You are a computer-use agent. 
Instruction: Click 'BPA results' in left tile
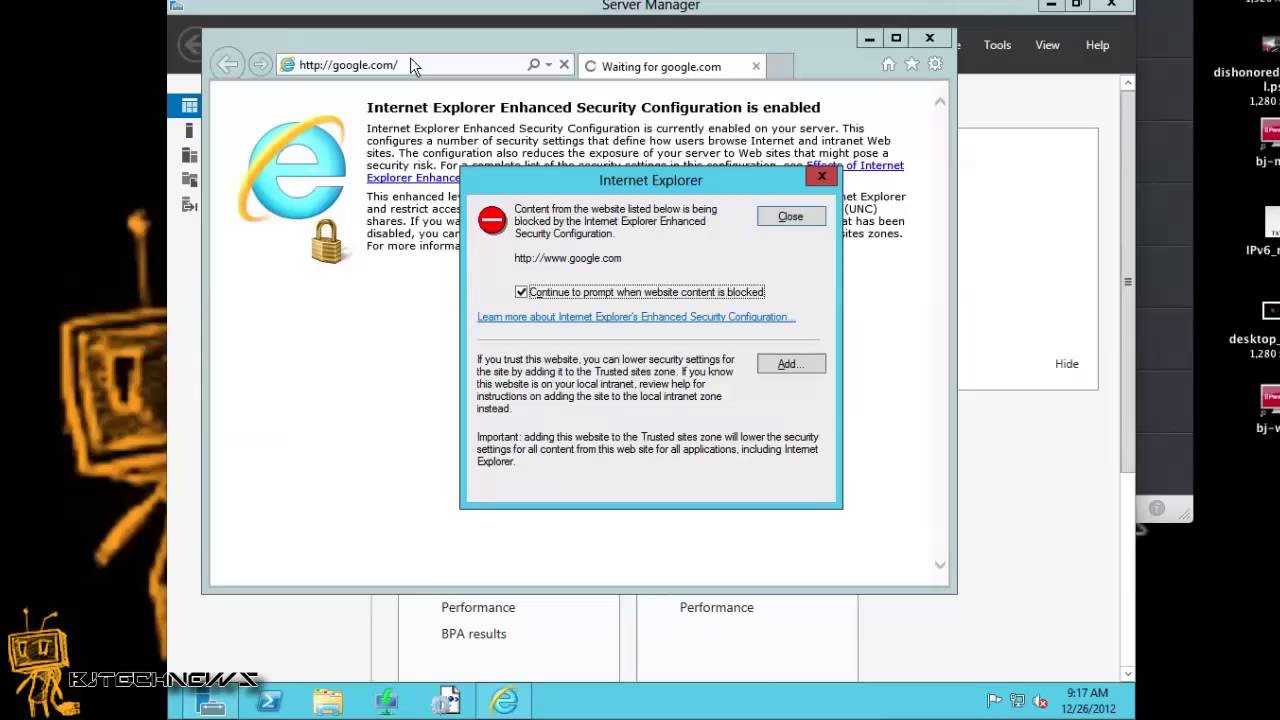pyautogui.click(x=474, y=634)
